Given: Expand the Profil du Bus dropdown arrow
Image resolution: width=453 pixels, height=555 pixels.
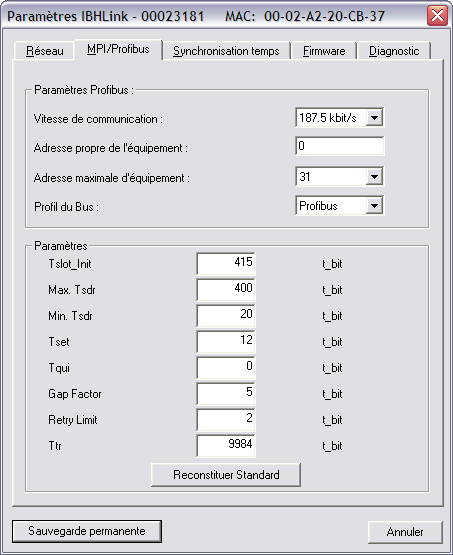Looking at the screenshot, I should pyautogui.click(x=374, y=206).
